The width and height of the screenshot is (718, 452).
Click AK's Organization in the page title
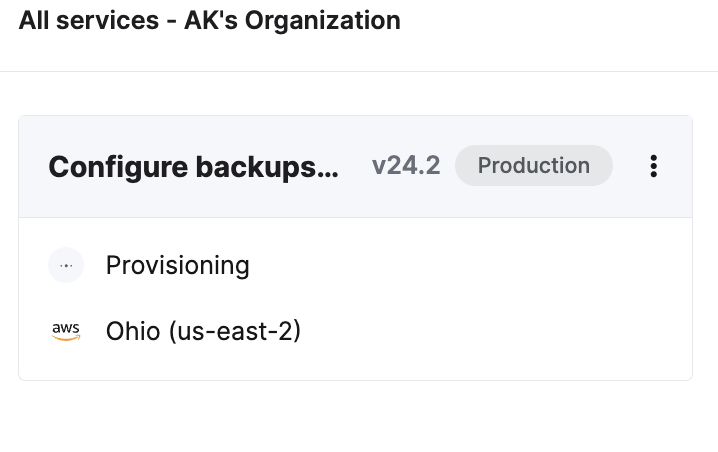(x=292, y=21)
